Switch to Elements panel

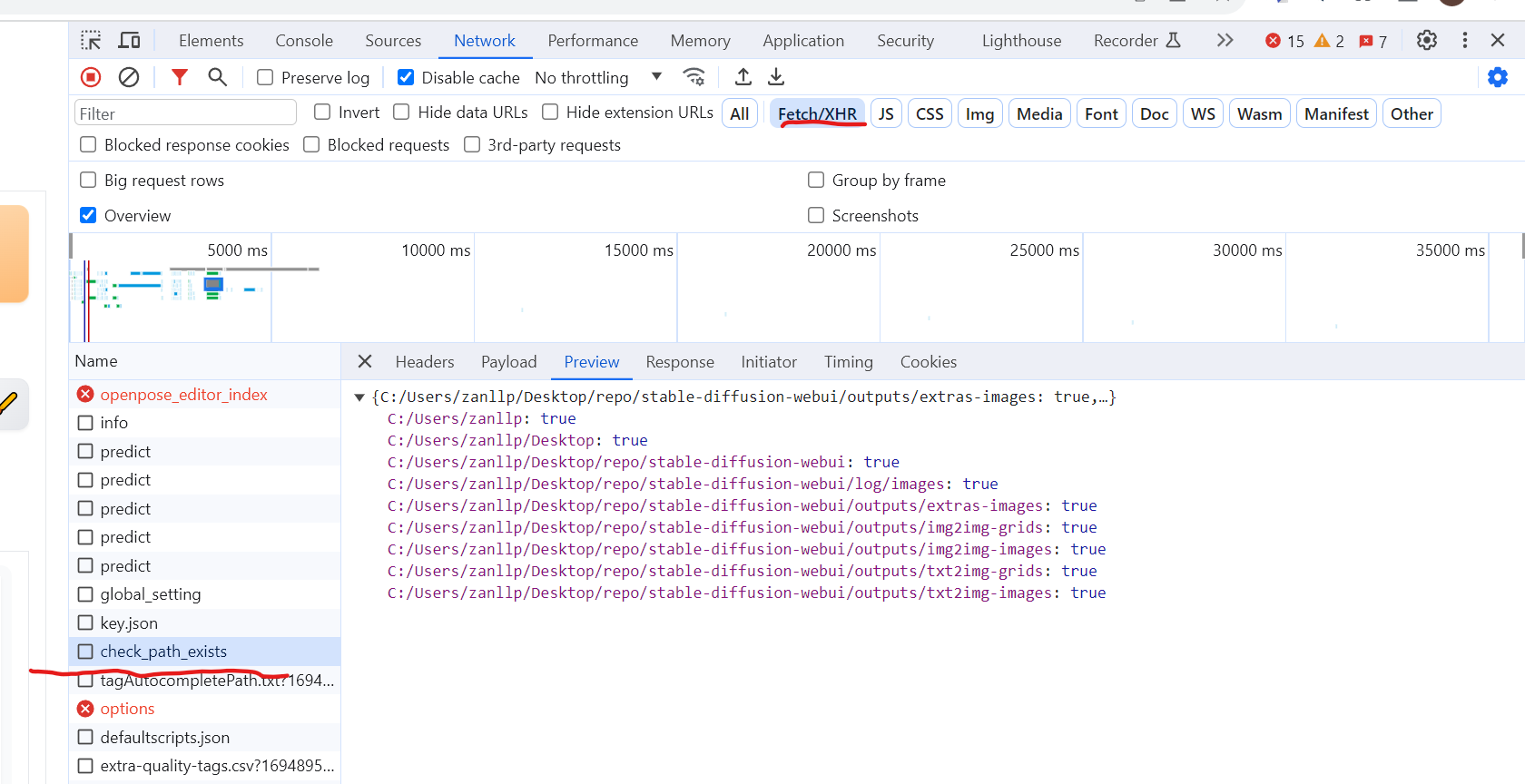click(x=211, y=41)
